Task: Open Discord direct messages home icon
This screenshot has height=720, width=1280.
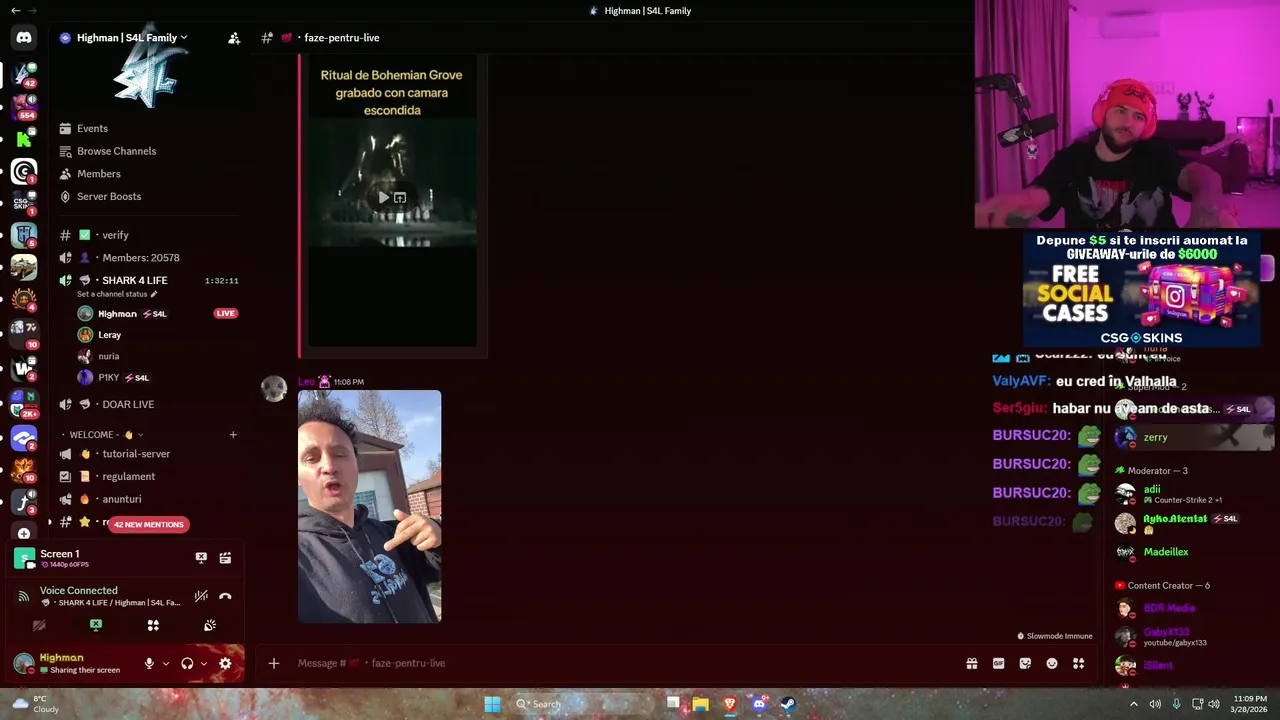Action: click(24, 38)
